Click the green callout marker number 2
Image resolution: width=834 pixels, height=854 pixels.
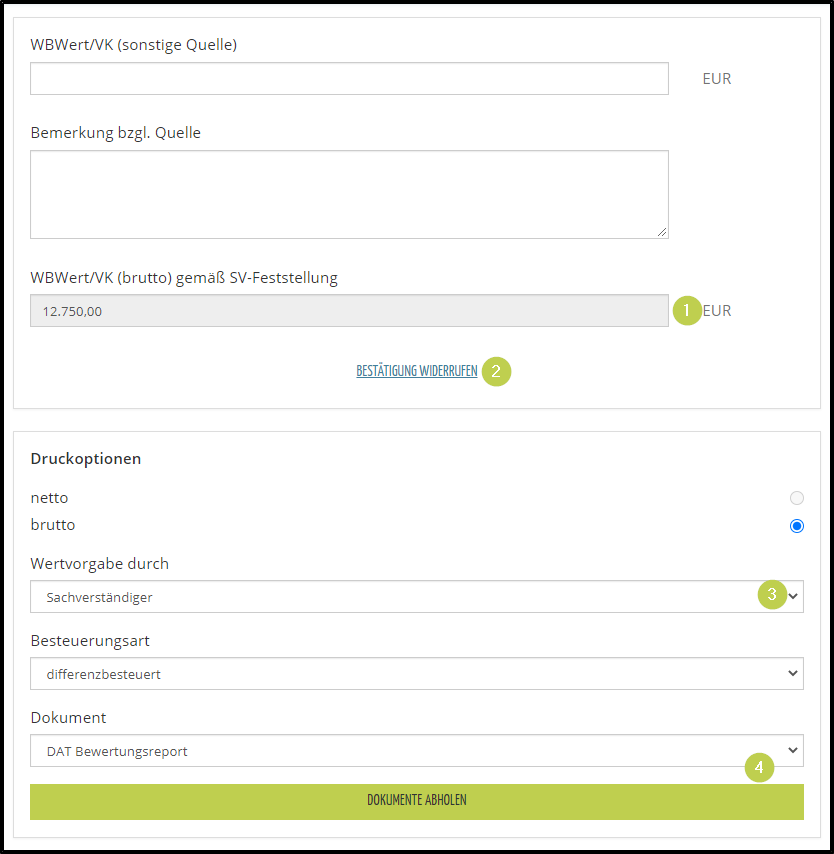click(496, 372)
